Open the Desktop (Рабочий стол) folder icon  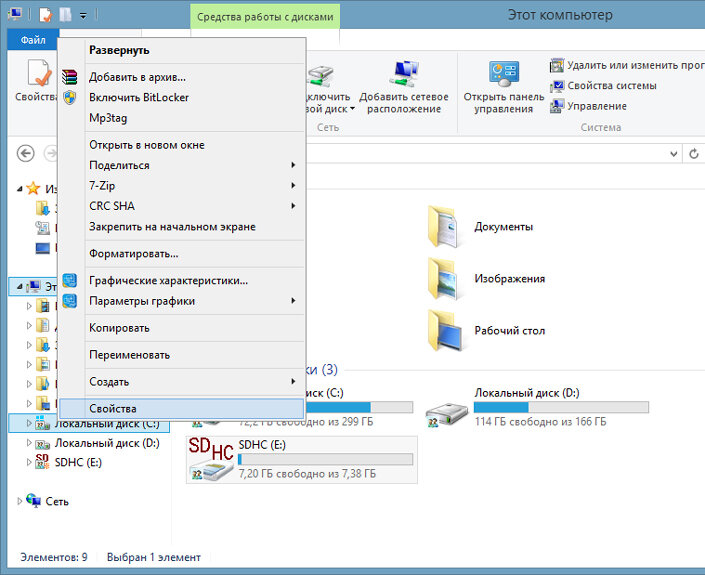point(444,330)
